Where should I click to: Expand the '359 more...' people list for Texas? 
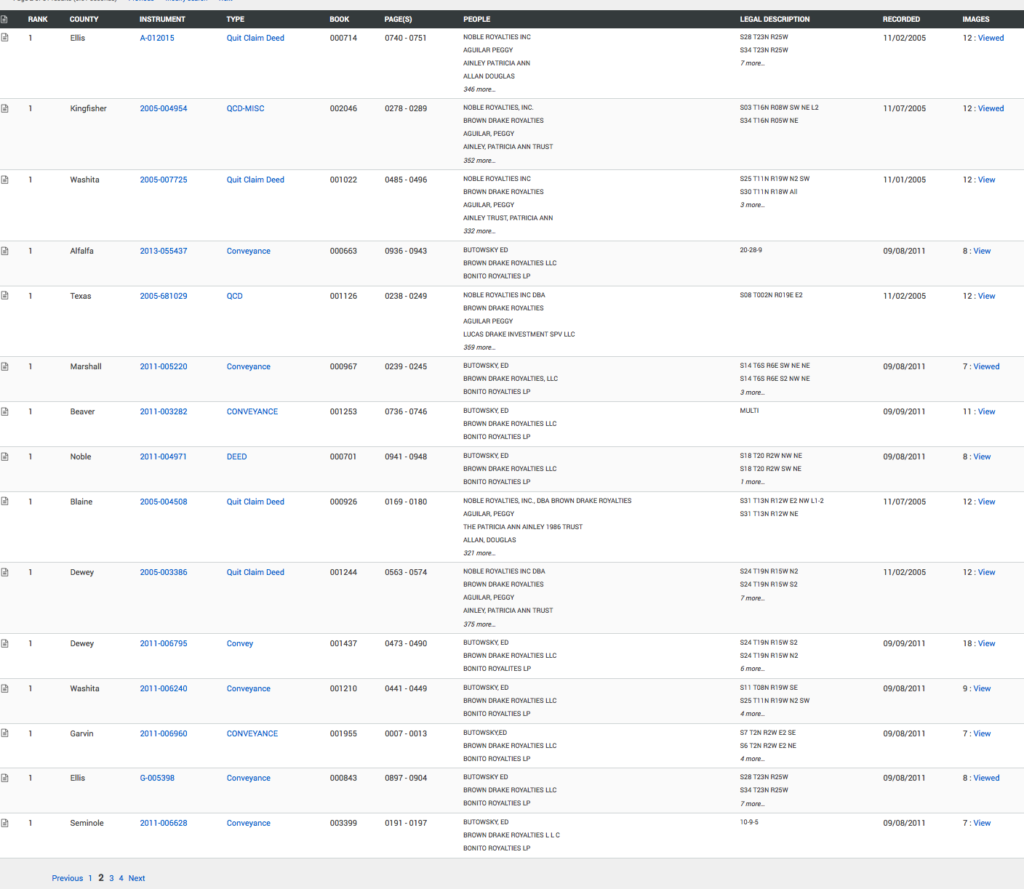(479, 348)
